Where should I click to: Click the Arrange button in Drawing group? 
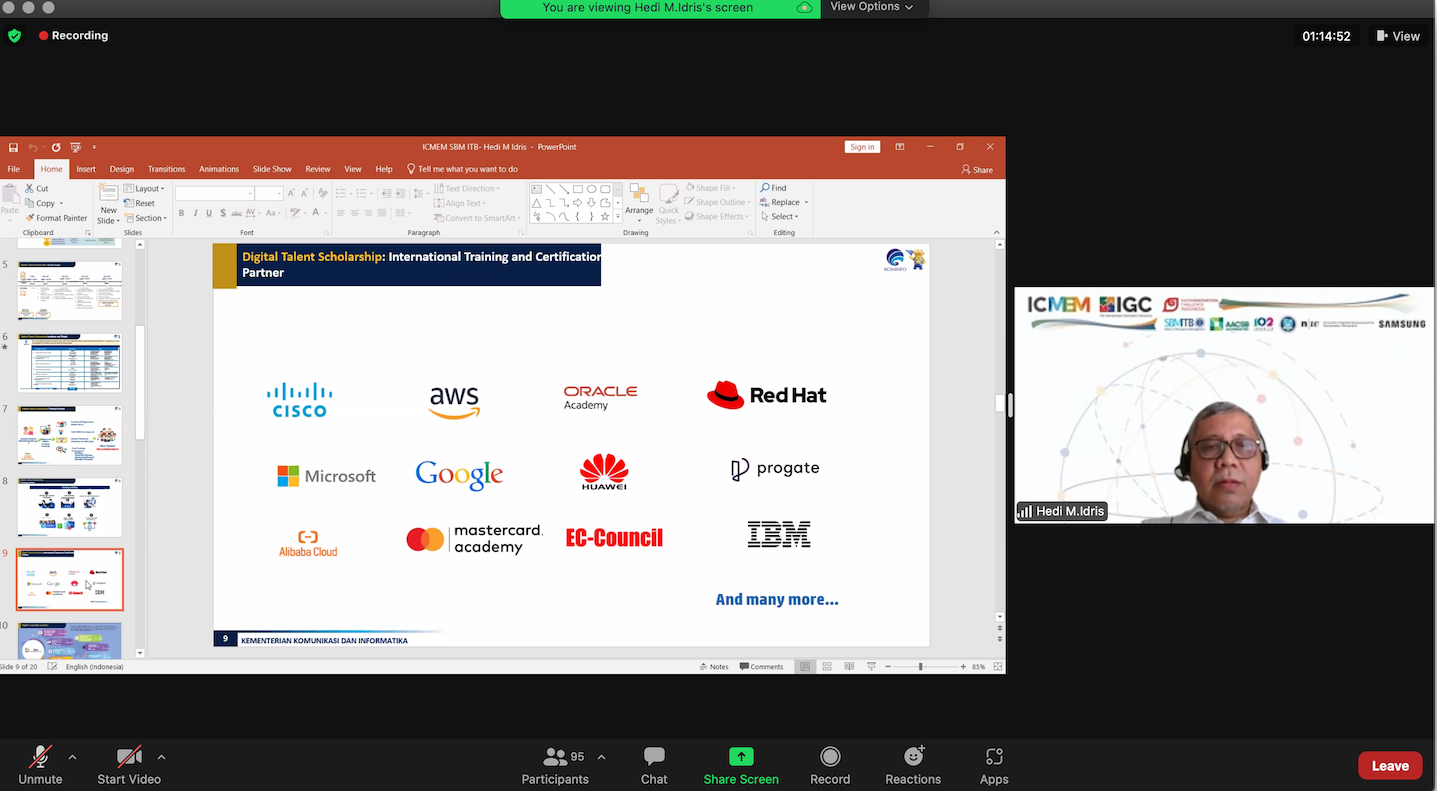tap(639, 203)
